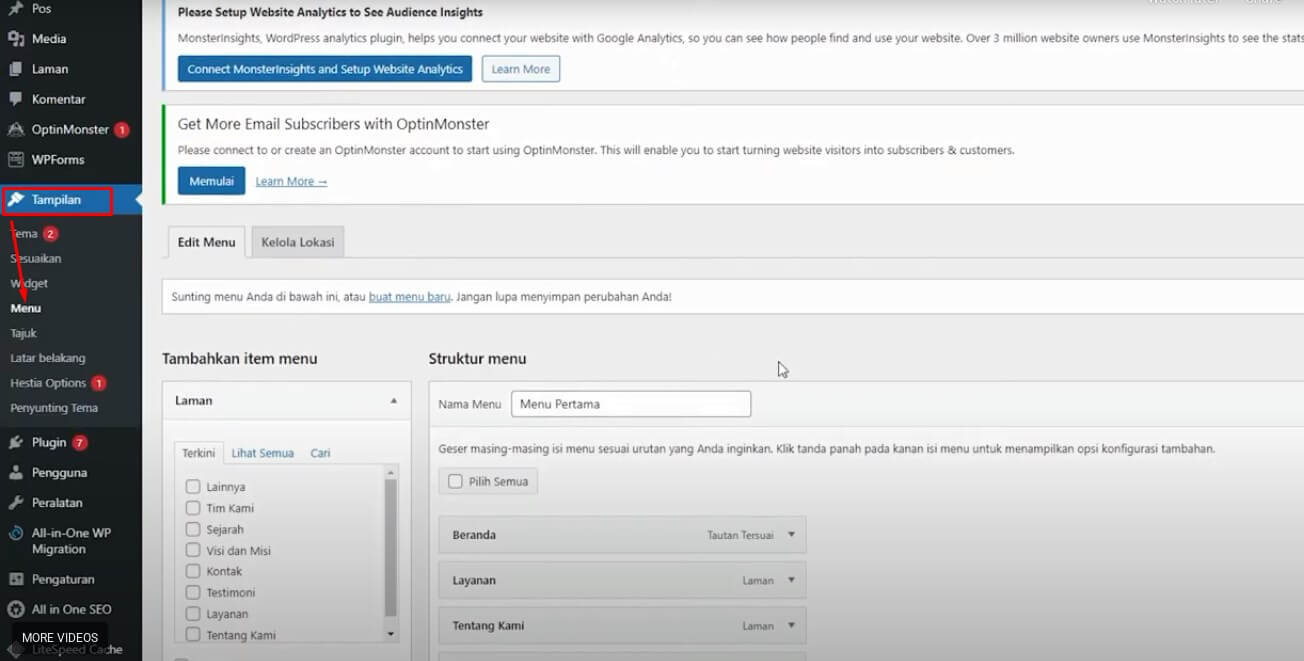Tick the Layanan page checkbox
The height and width of the screenshot is (661, 1304).
click(193, 614)
